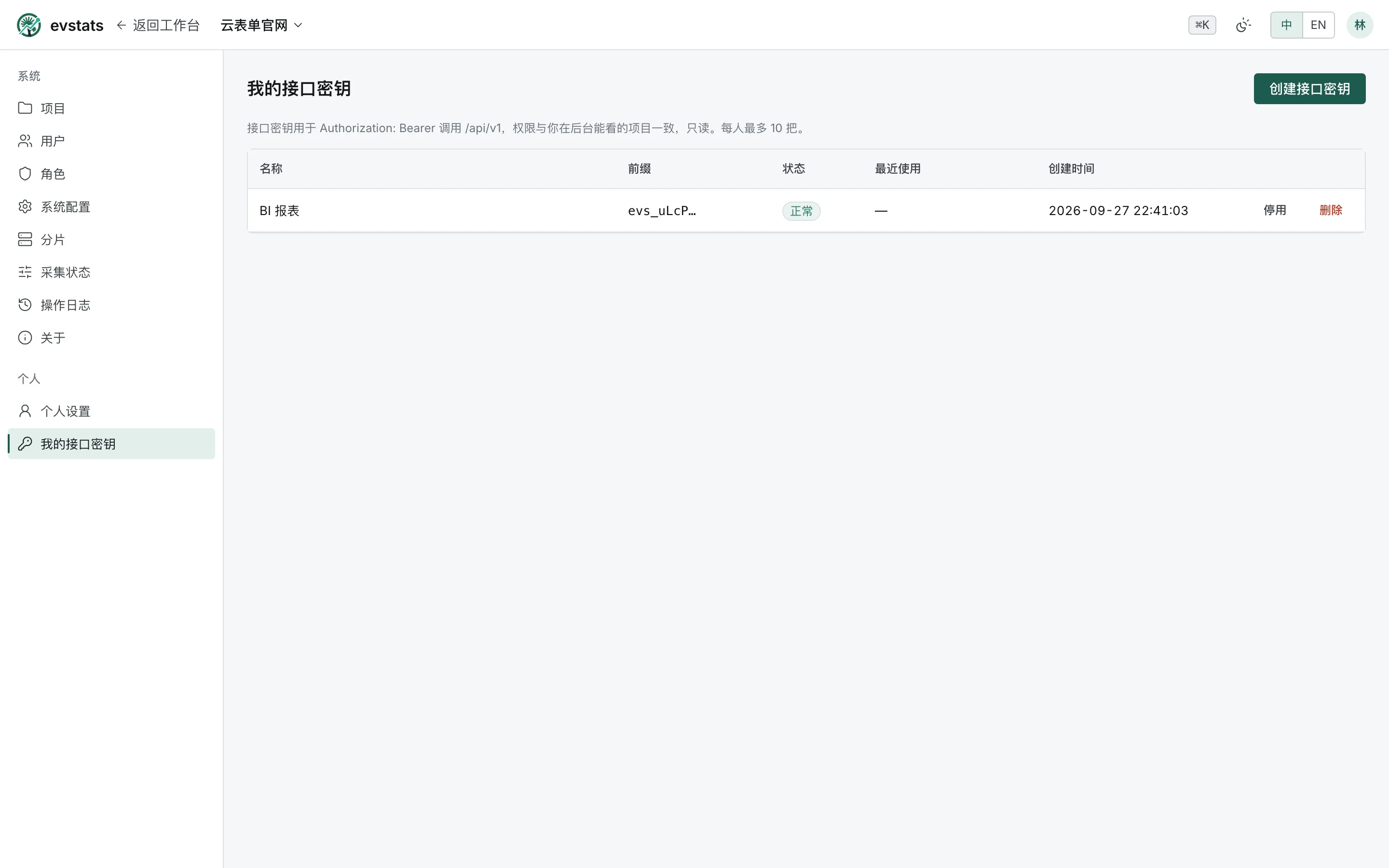Click the 个人 section label
The width and height of the screenshot is (1389, 868).
tap(29, 379)
